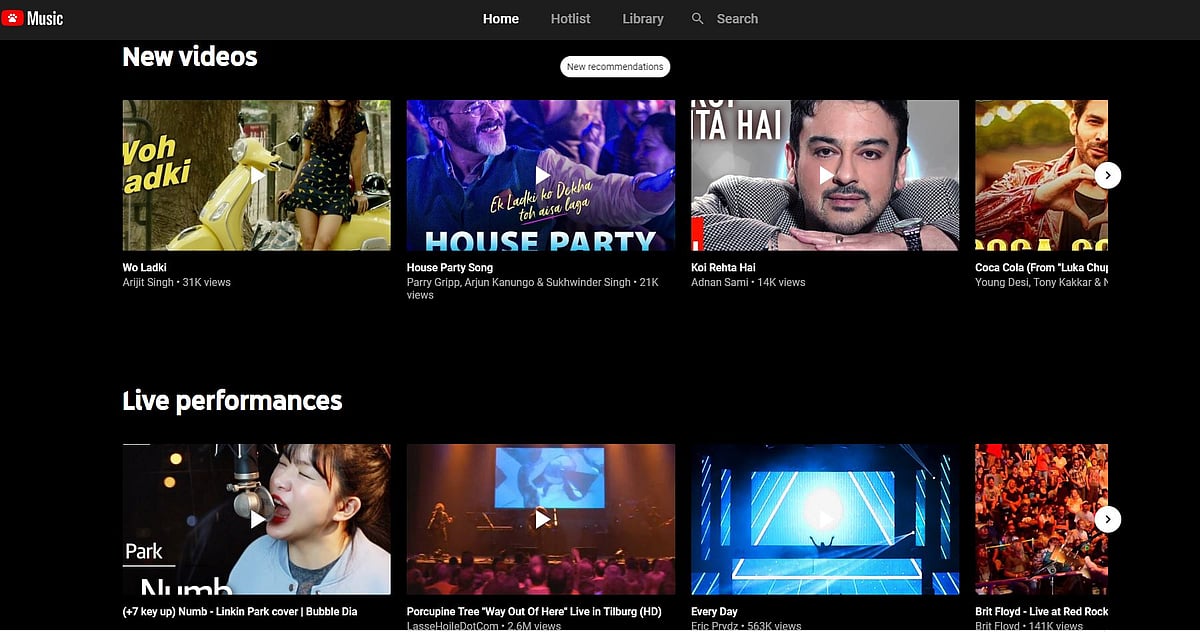This screenshot has height=632, width=1200.
Task: Play the Linkin Park cover by Bubble Dia
Action: 256,519
